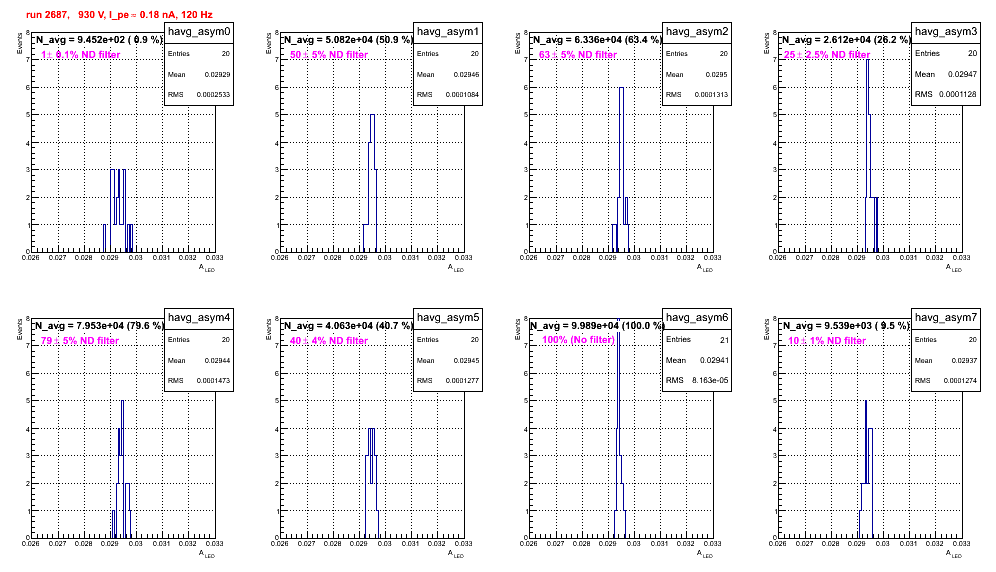Select the havg_asym7 stats box title
Viewport: 996px width, 572px height.
[946, 318]
